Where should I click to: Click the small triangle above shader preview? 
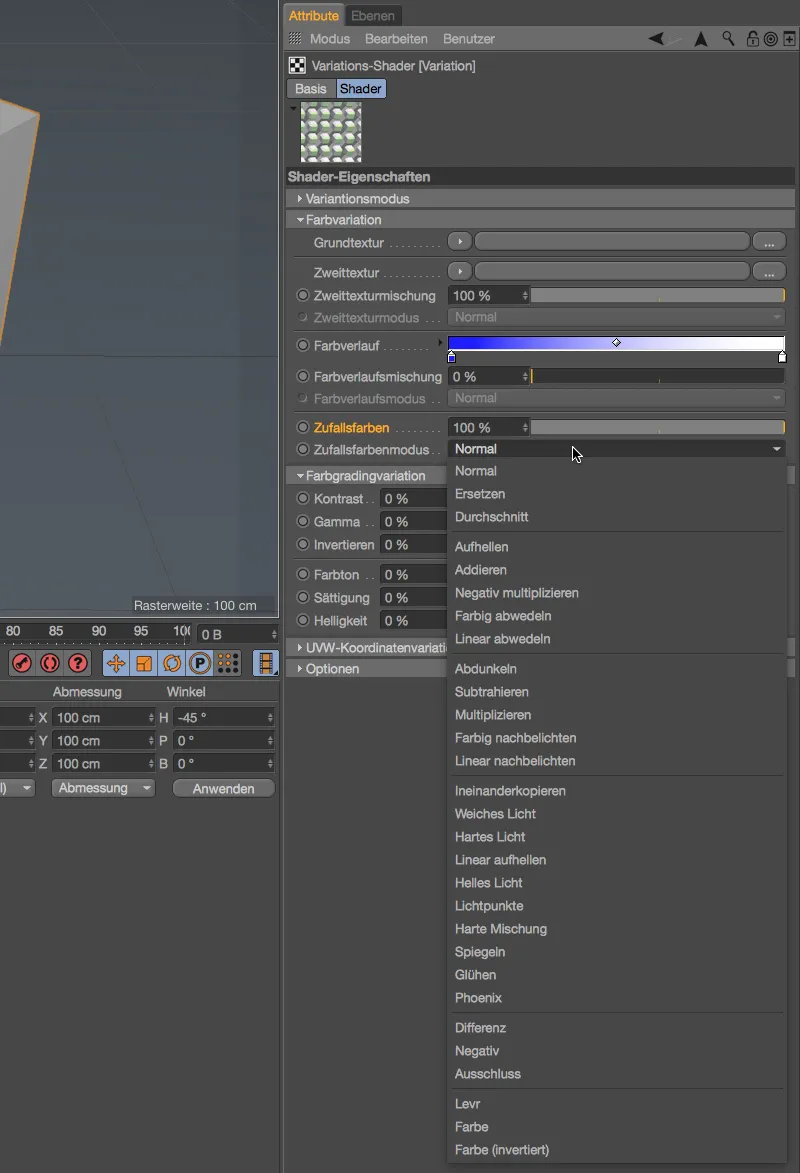pos(293,108)
